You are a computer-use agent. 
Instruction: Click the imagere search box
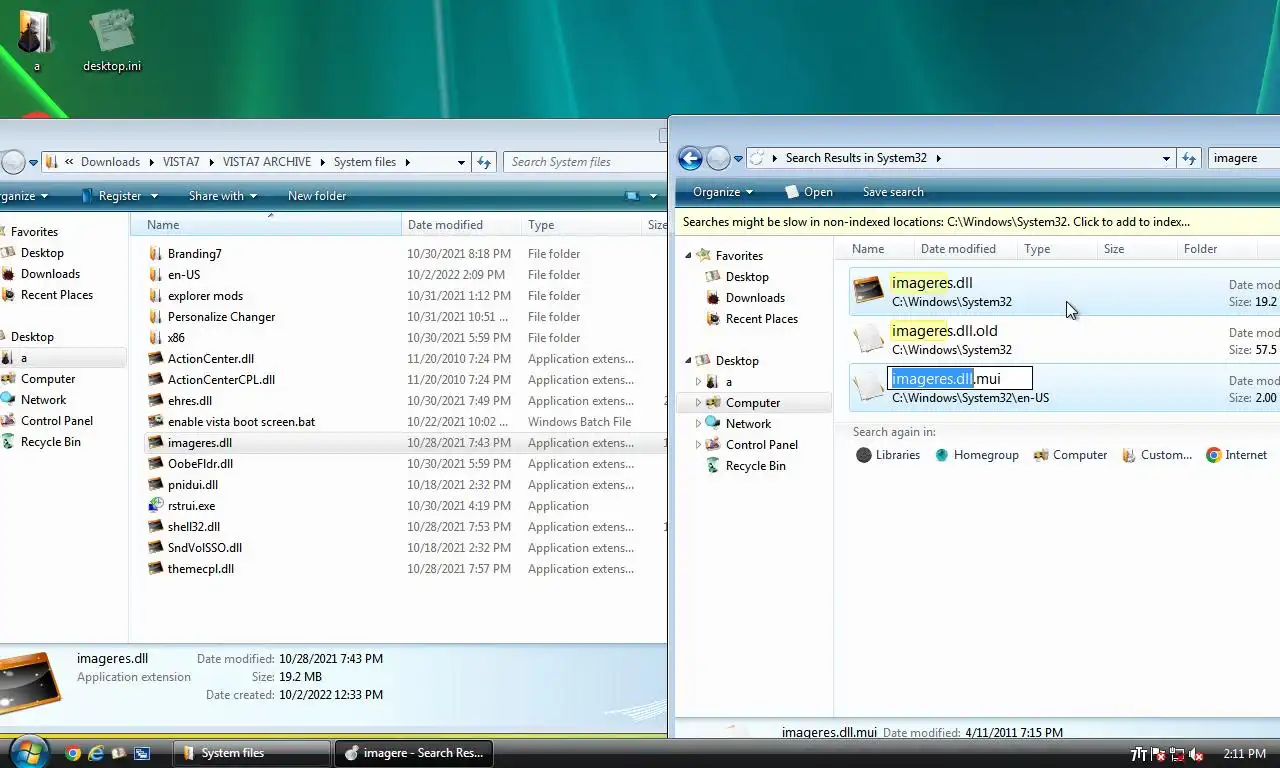(1243, 158)
